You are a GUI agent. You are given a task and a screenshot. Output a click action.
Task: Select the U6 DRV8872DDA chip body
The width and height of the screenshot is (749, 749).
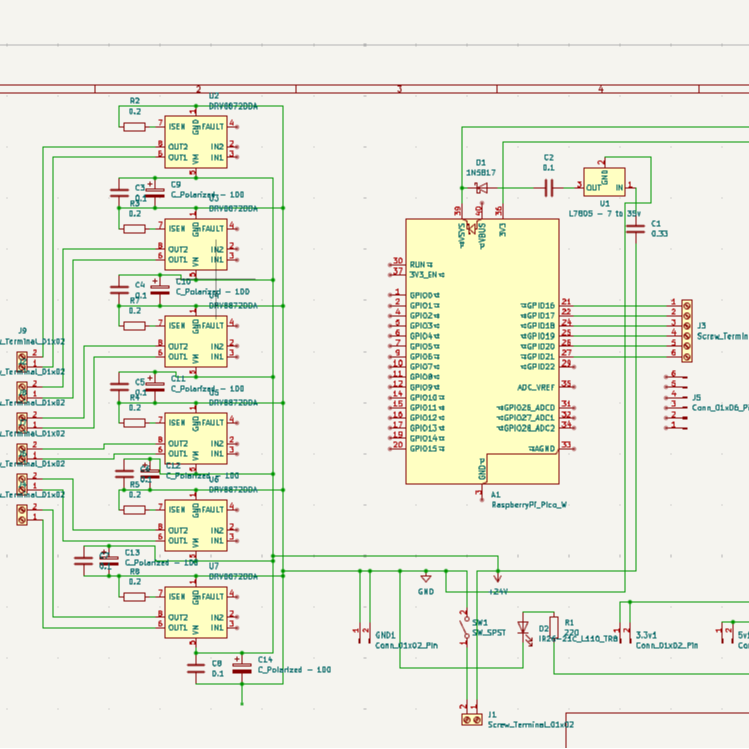click(x=196, y=525)
